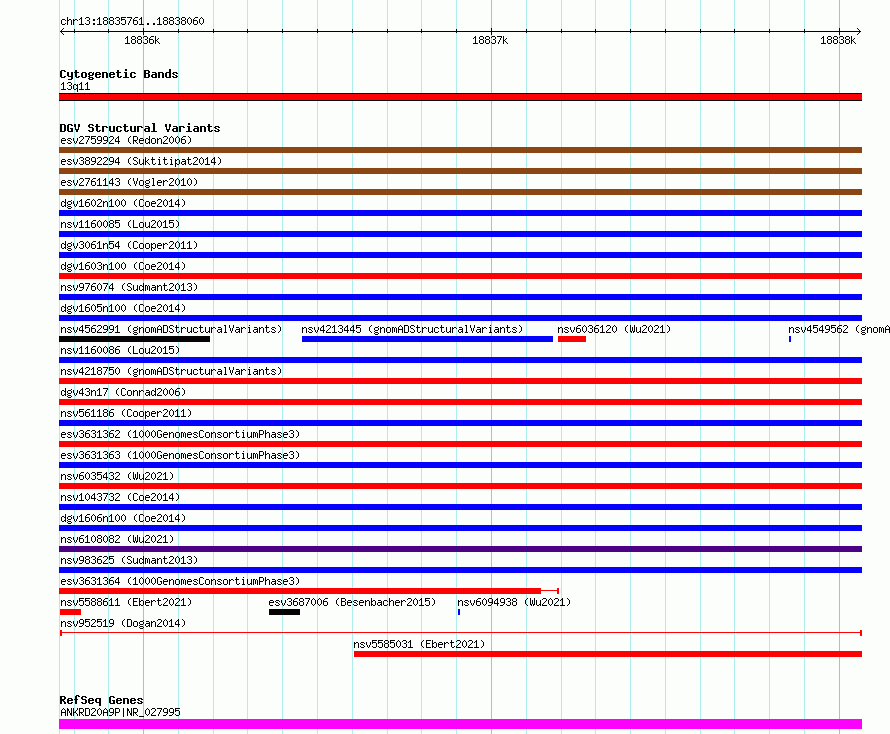Select nsv4213445 (gnomADStructuralVariants) label text
The image size is (890, 734).
pos(412,329)
